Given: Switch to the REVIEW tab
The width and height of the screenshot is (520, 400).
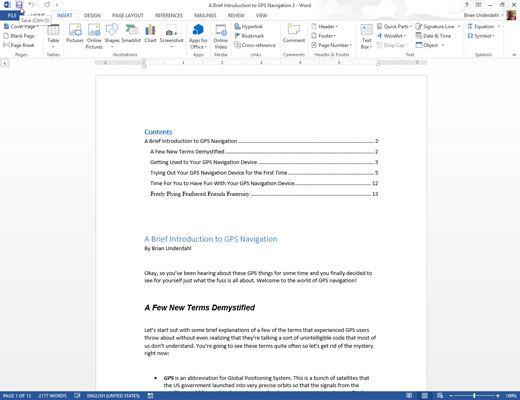Looking at the screenshot, I should 236,15.
